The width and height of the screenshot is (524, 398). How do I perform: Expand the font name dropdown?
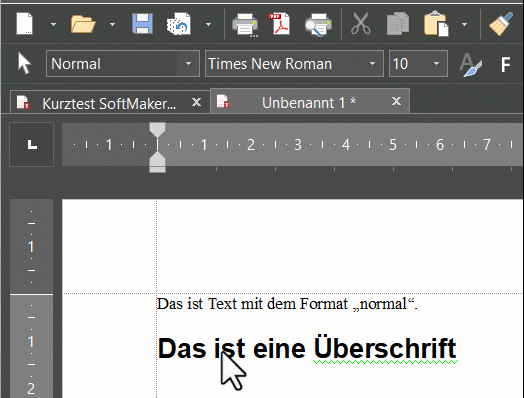pyautogui.click(x=372, y=63)
